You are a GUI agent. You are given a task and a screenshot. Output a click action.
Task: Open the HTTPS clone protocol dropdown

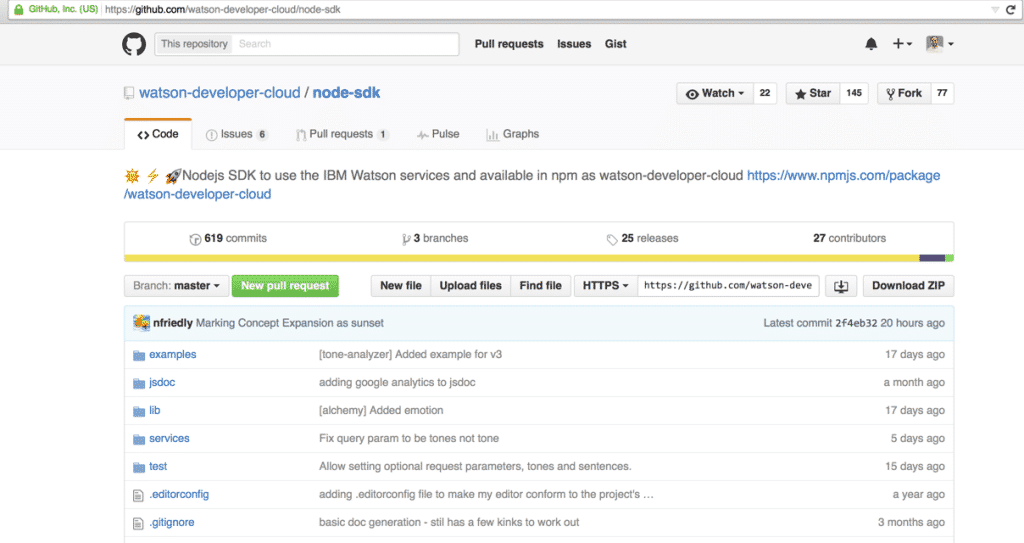pos(606,286)
